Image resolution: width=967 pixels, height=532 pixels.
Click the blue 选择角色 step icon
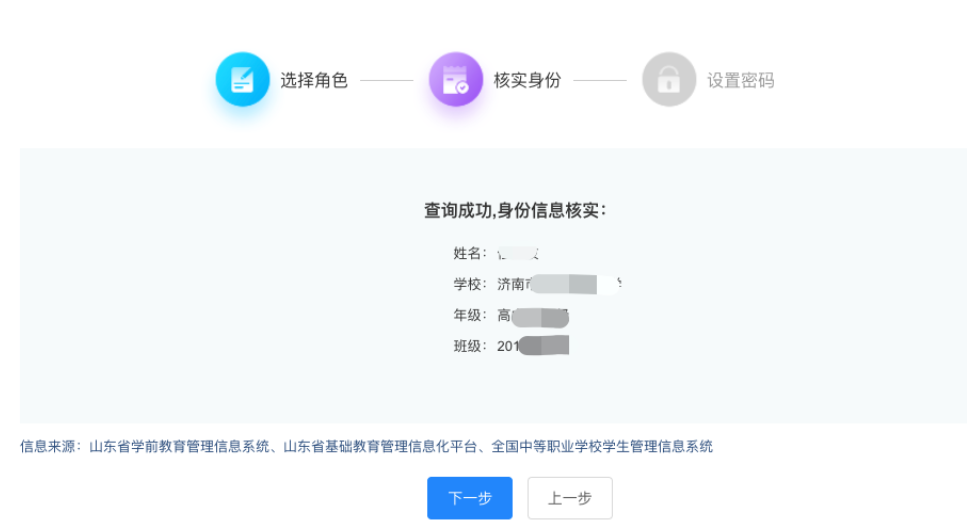242,79
